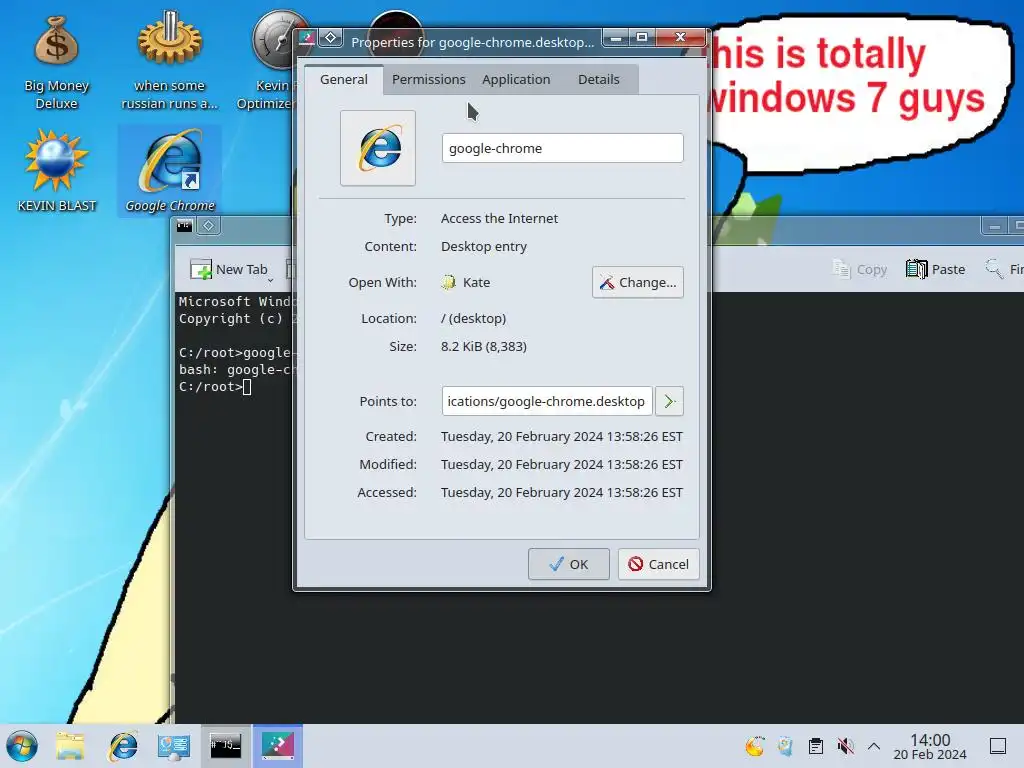Click the blue tray icon beside the flame
The height and width of the screenshot is (768, 1024).
[785, 746]
